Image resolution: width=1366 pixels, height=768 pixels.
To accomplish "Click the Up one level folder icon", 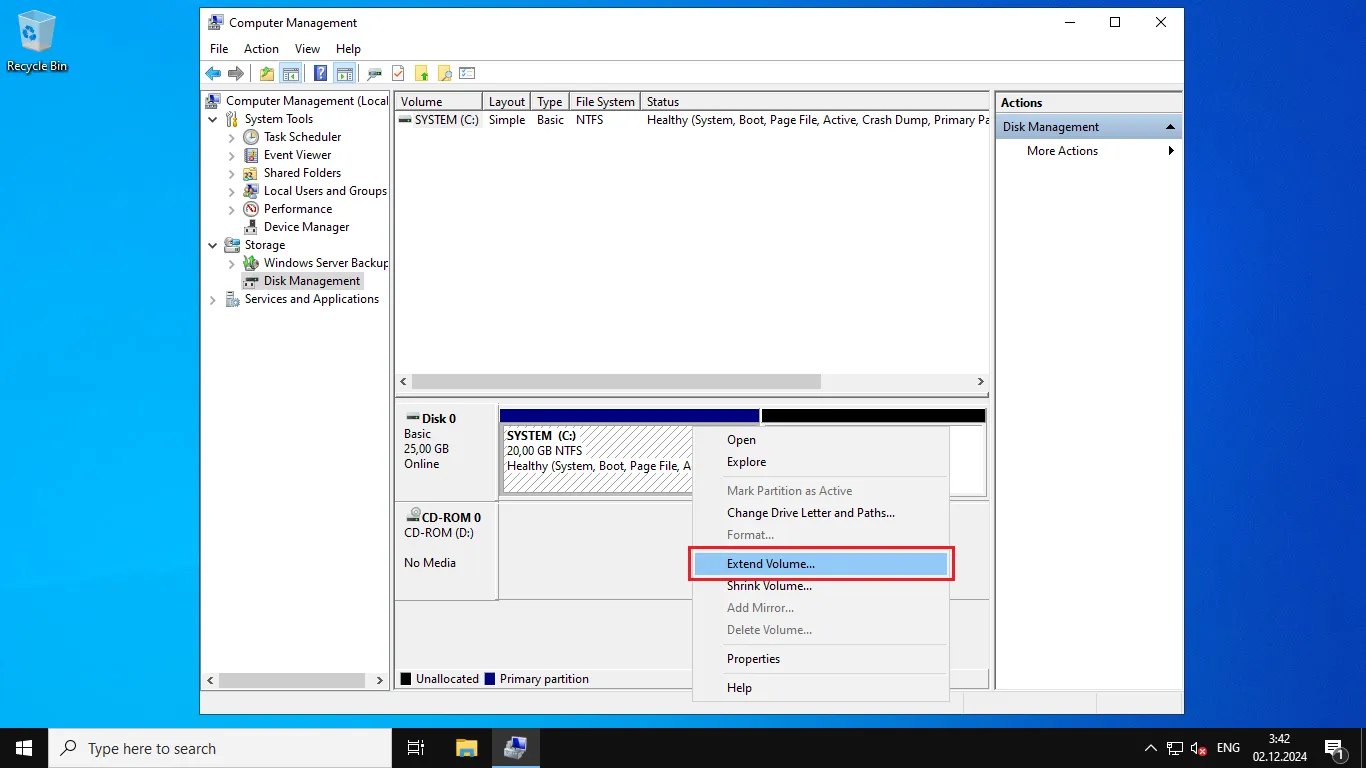I will [266, 73].
